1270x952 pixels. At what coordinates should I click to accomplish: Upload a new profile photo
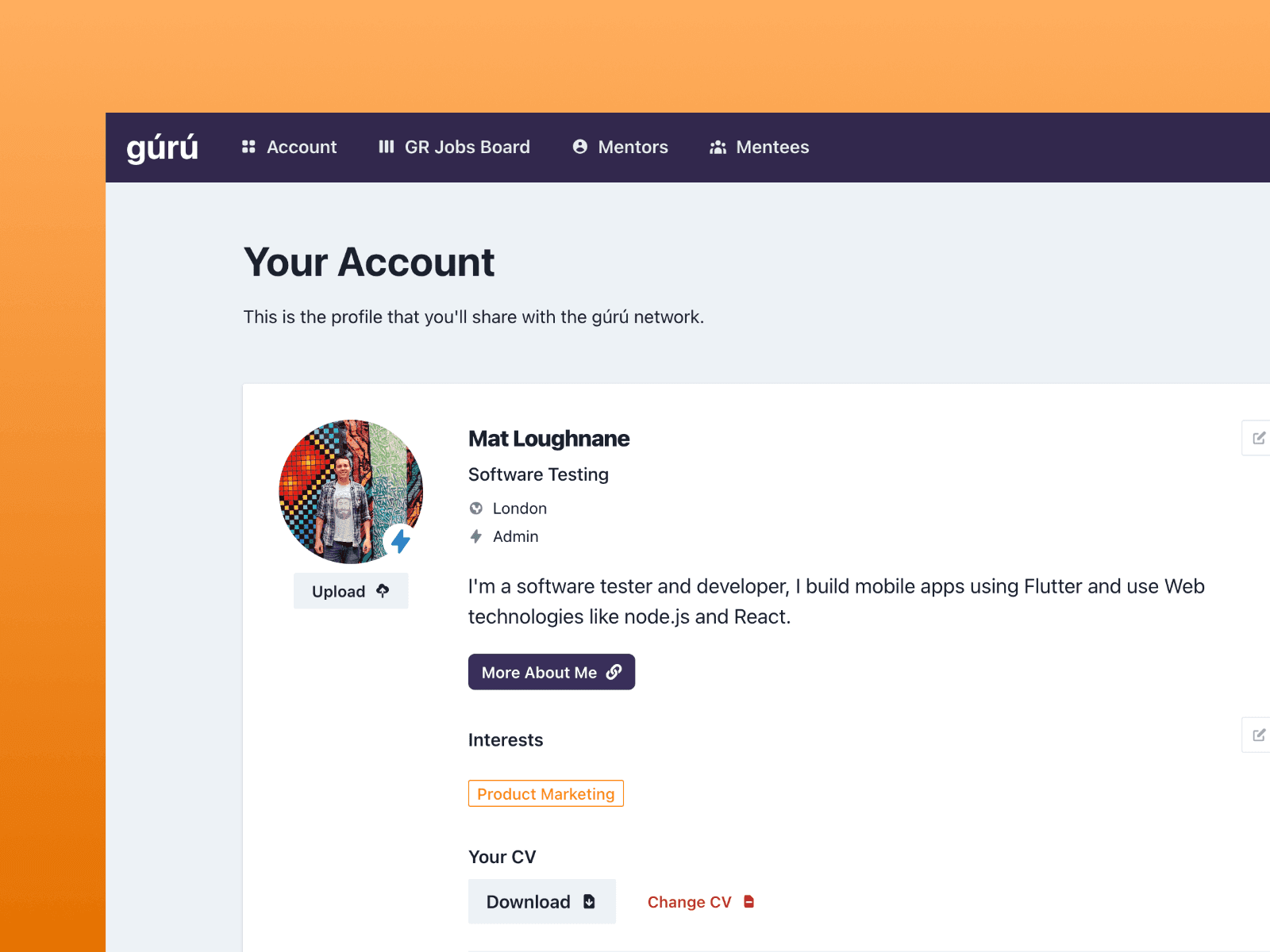350,591
